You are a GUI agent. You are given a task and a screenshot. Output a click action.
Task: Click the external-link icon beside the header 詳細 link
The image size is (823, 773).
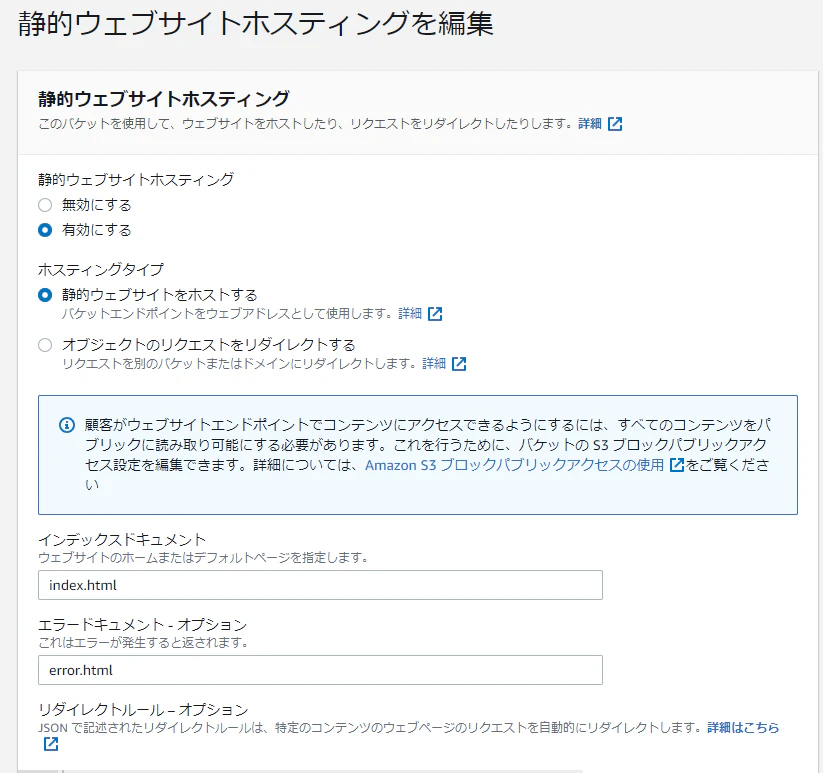click(615, 124)
